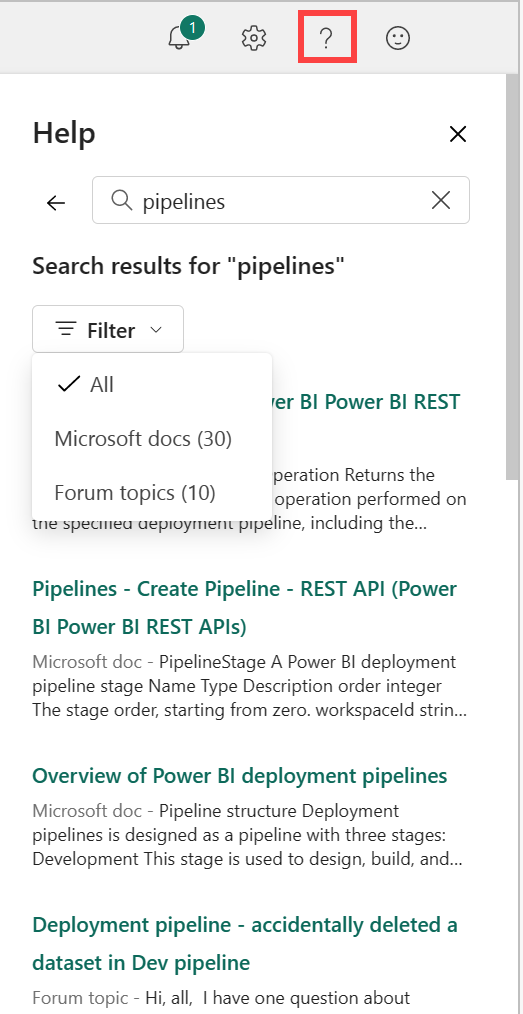Open the feedback smiley icon
523x1014 pixels.
[x=398, y=39]
